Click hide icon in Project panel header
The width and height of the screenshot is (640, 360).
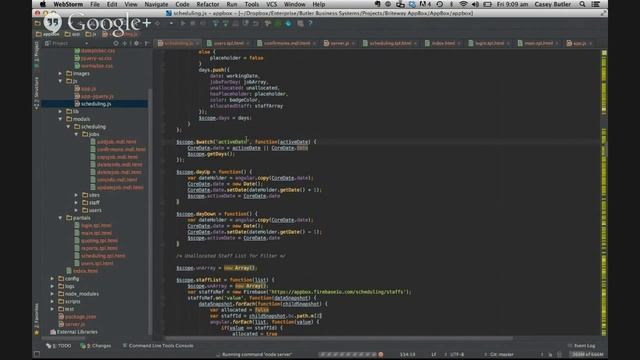click(147, 43)
